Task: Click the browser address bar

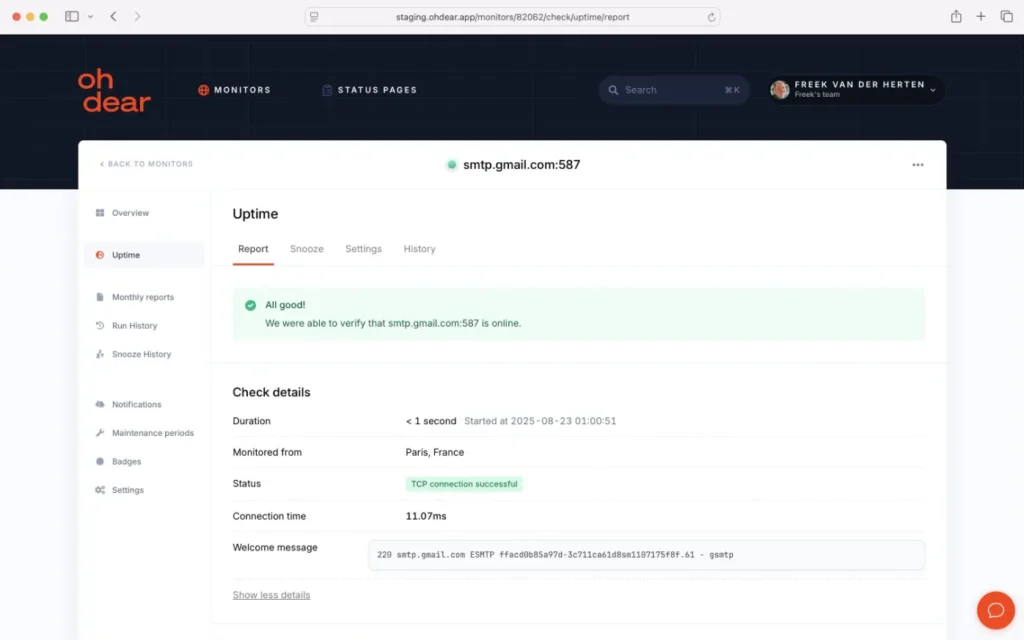Action: tap(512, 17)
